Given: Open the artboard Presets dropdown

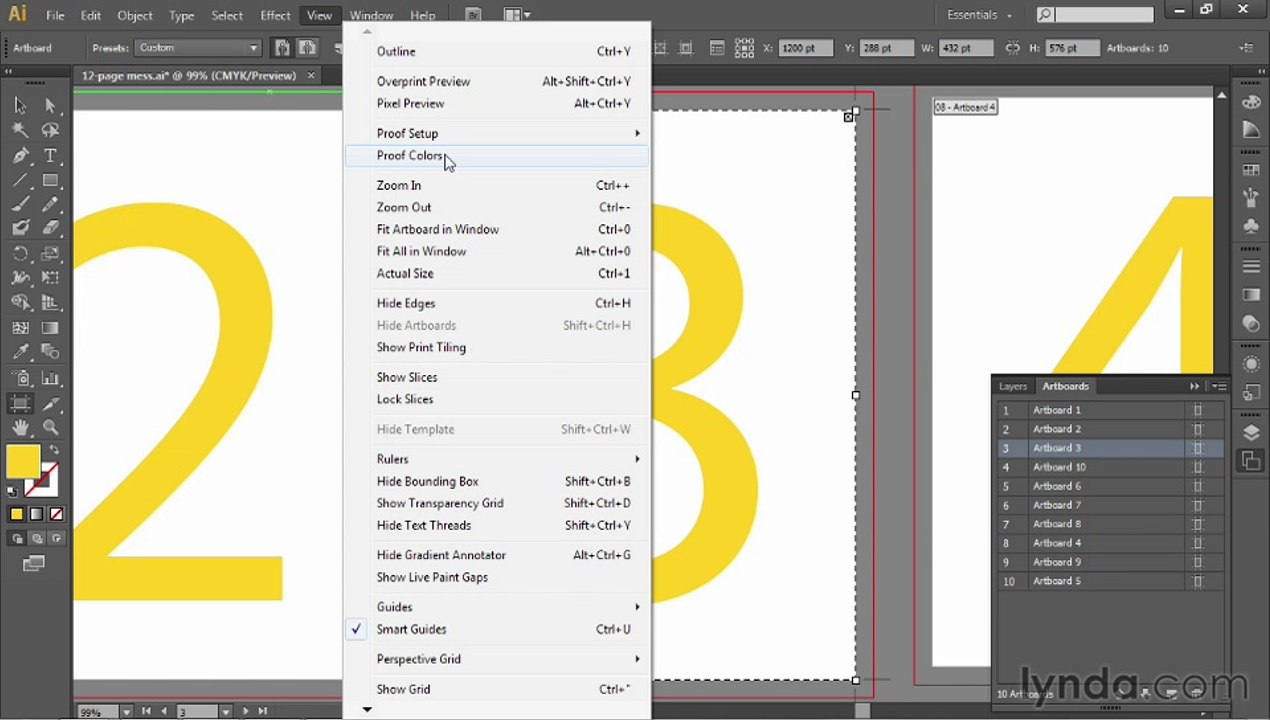Looking at the screenshot, I should (198, 48).
